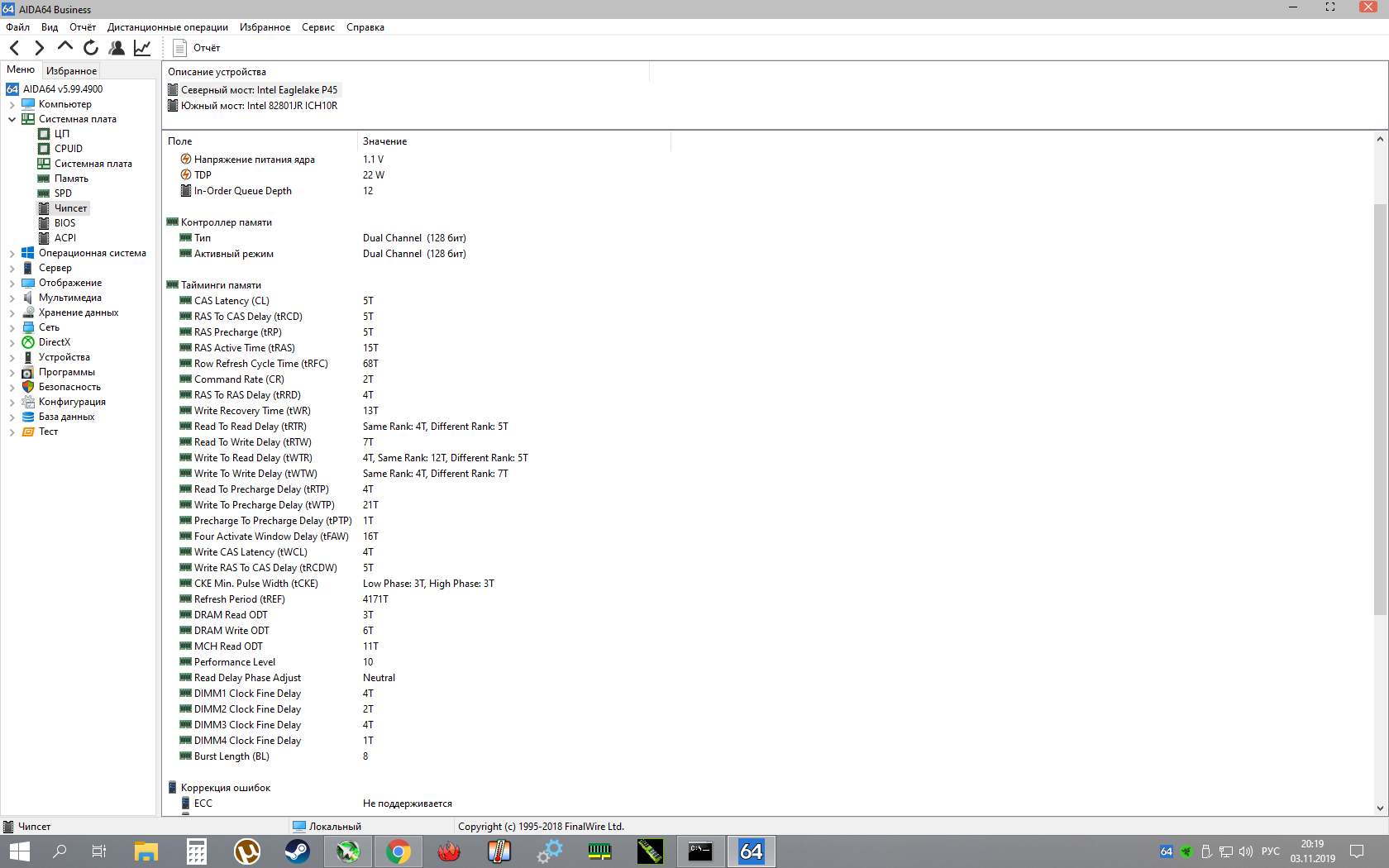Screen dimensions: 1389x868
Task: Open Windows search from taskbar
Action: click(60, 851)
